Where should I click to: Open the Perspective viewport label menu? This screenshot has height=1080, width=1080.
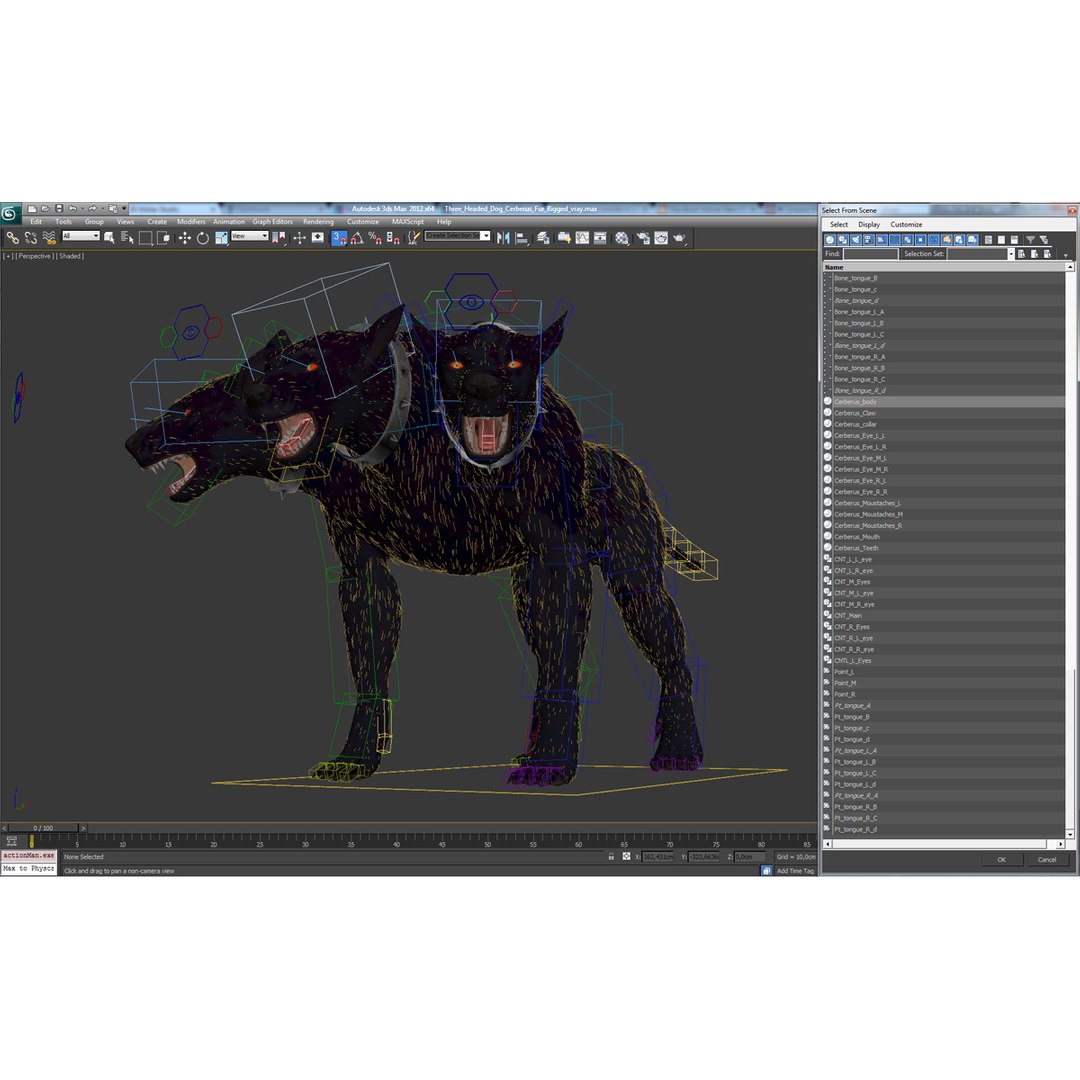pos(35,256)
